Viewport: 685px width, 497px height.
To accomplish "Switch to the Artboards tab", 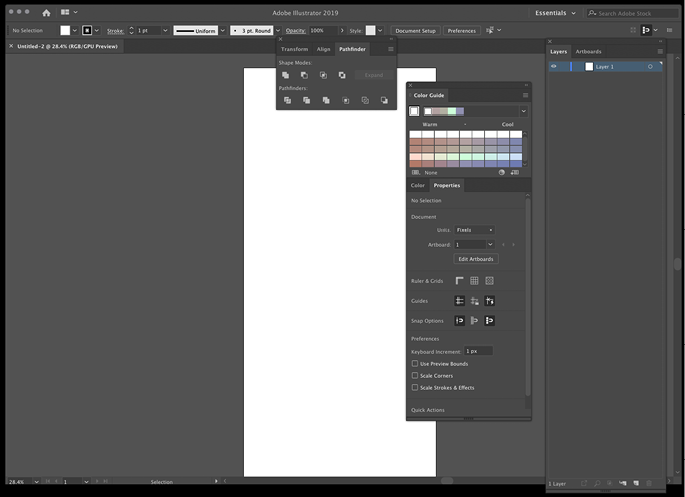I will [588, 51].
